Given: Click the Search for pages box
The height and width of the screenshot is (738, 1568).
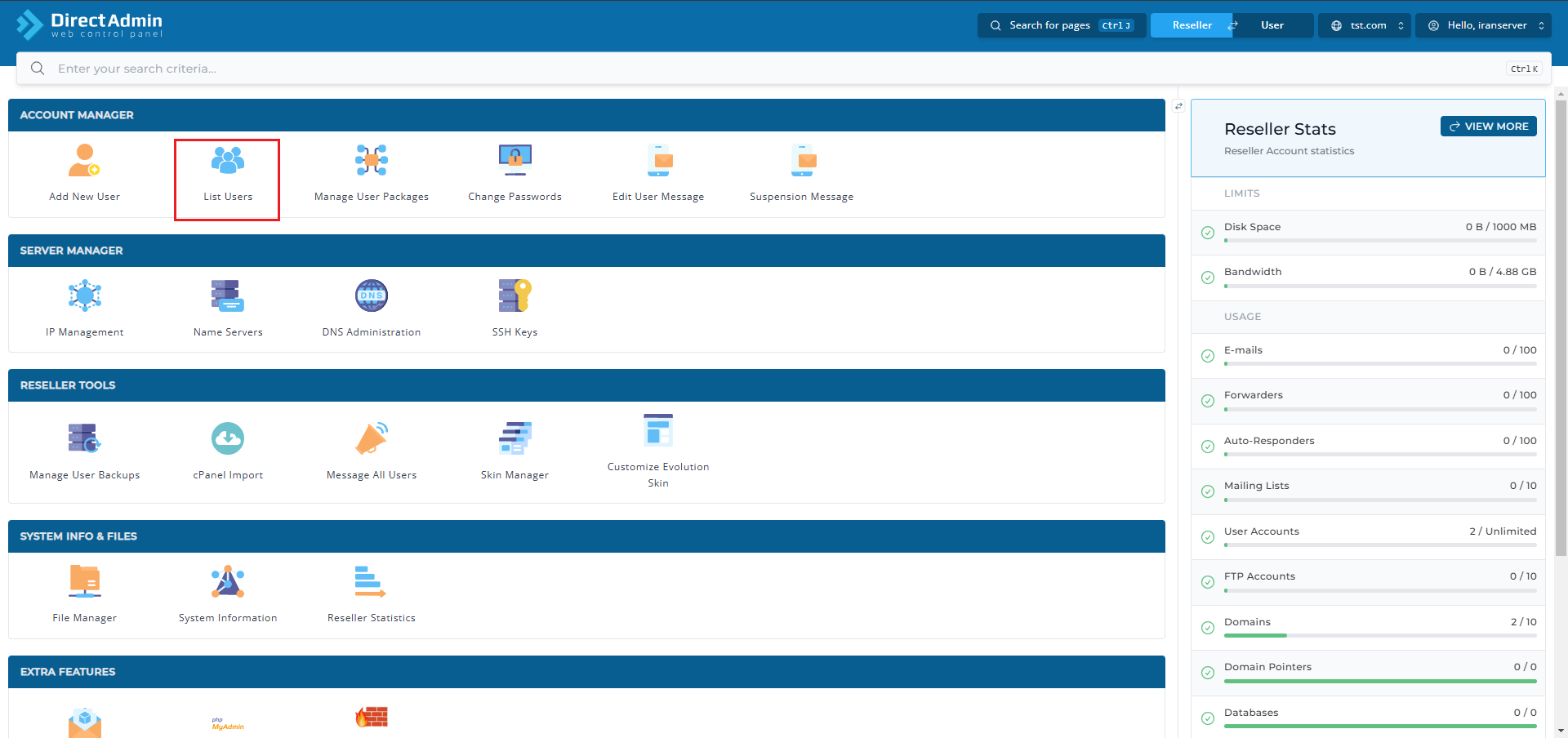Looking at the screenshot, I should (1061, 25).
